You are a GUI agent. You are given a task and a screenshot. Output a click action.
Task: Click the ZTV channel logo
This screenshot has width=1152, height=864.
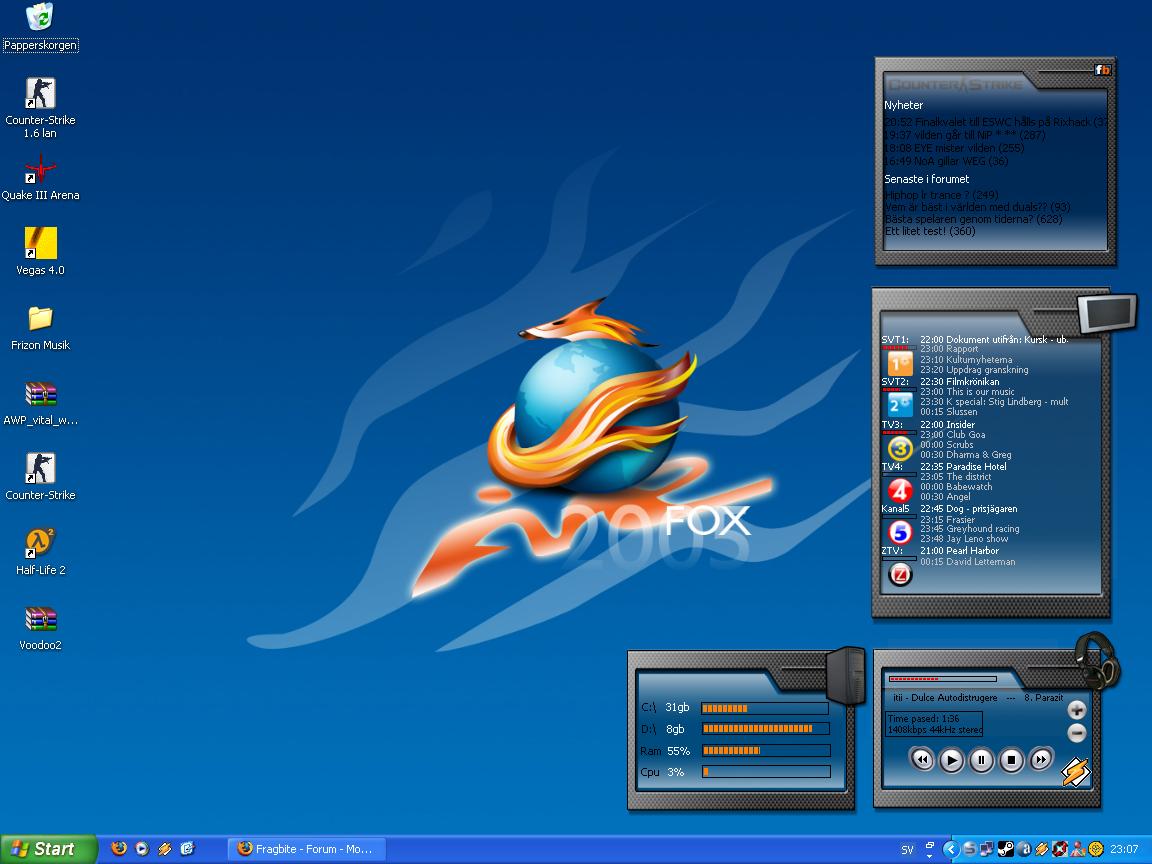pyautogui.click(x=900, y=574)
